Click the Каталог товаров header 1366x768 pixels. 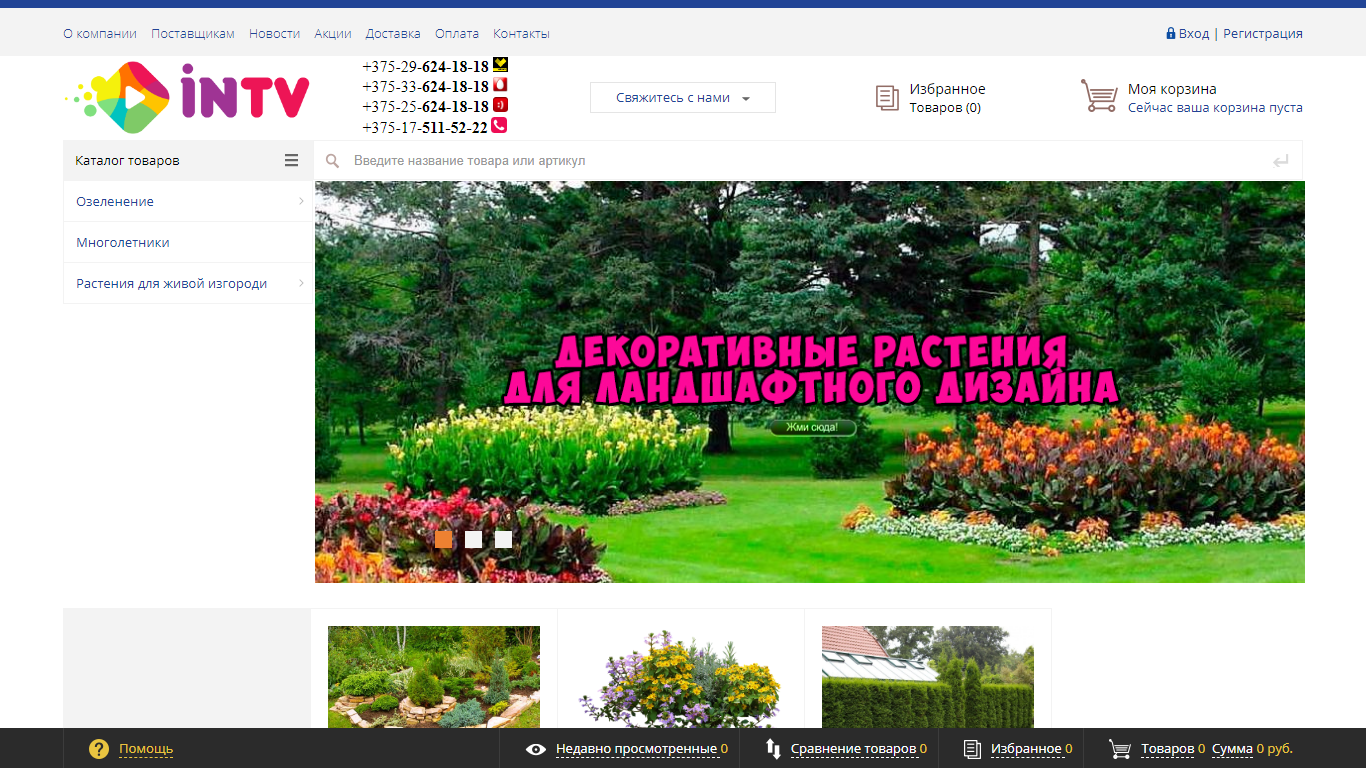tap(188, 160)
